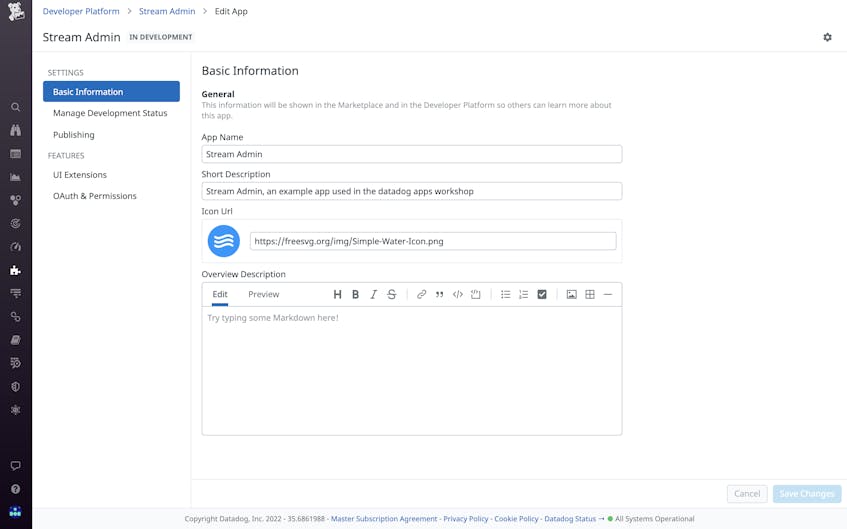Apply strikethrough formatting
Image resolution: width=847 pixels, height=529 pixels.
392,294
